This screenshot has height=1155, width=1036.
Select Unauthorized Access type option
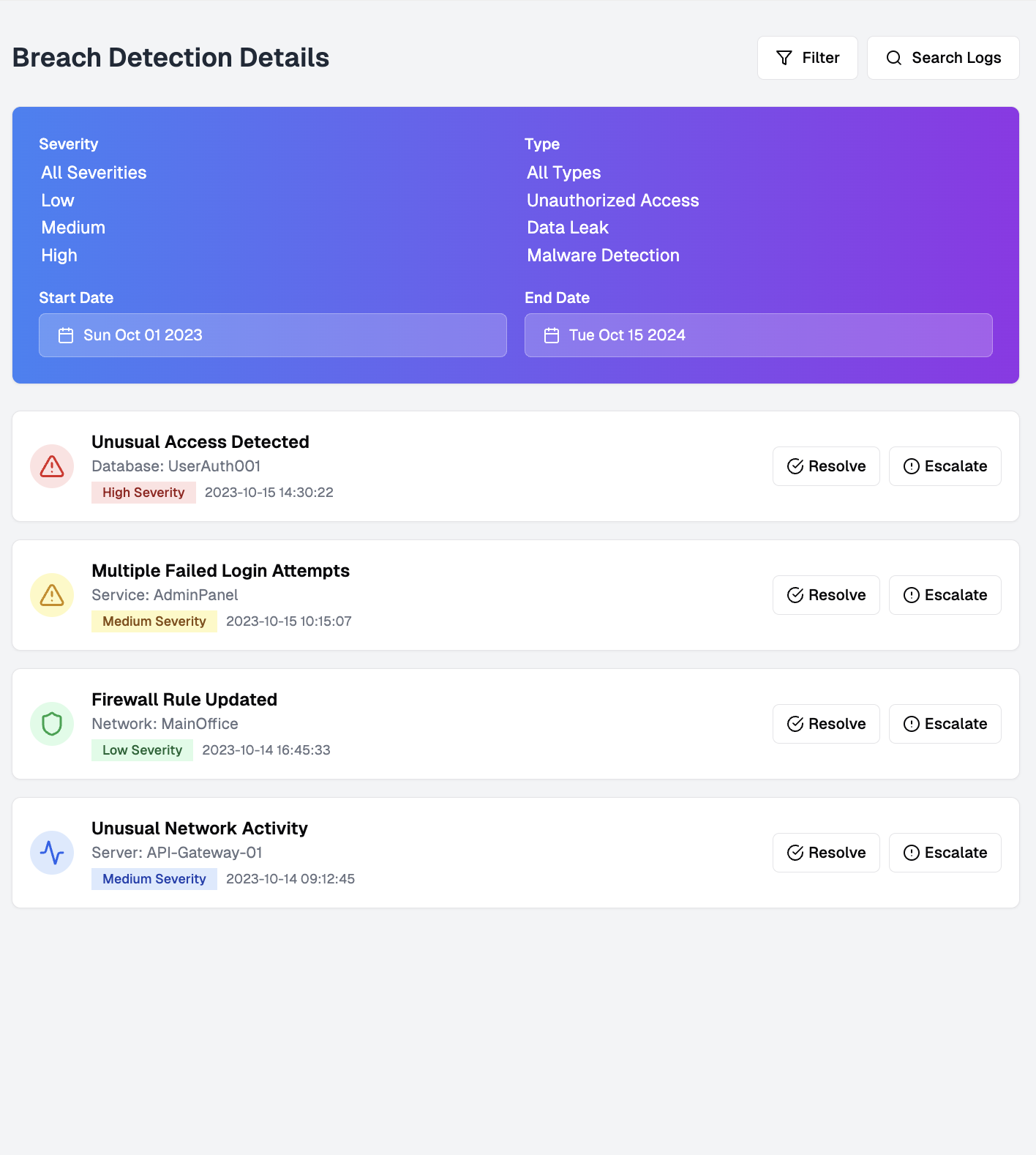(612, 201)
